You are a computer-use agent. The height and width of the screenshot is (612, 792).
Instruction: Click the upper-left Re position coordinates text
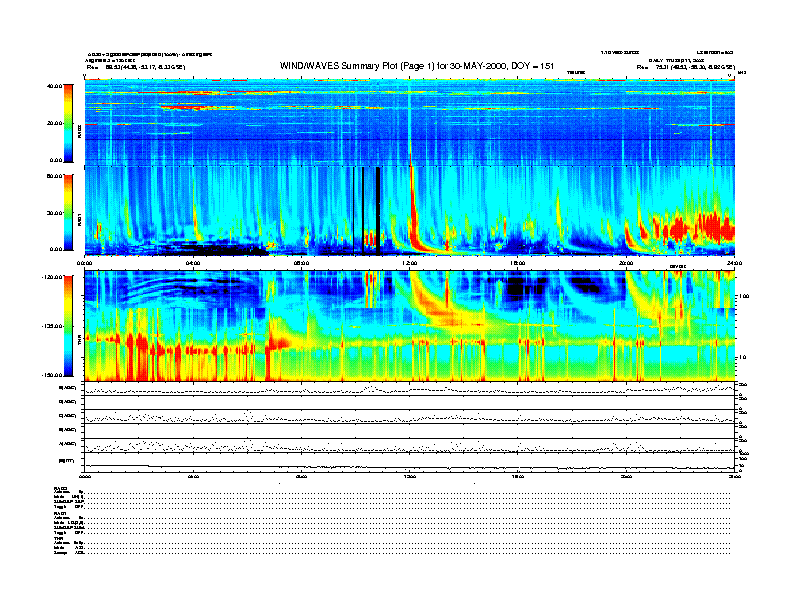point(136,67)
